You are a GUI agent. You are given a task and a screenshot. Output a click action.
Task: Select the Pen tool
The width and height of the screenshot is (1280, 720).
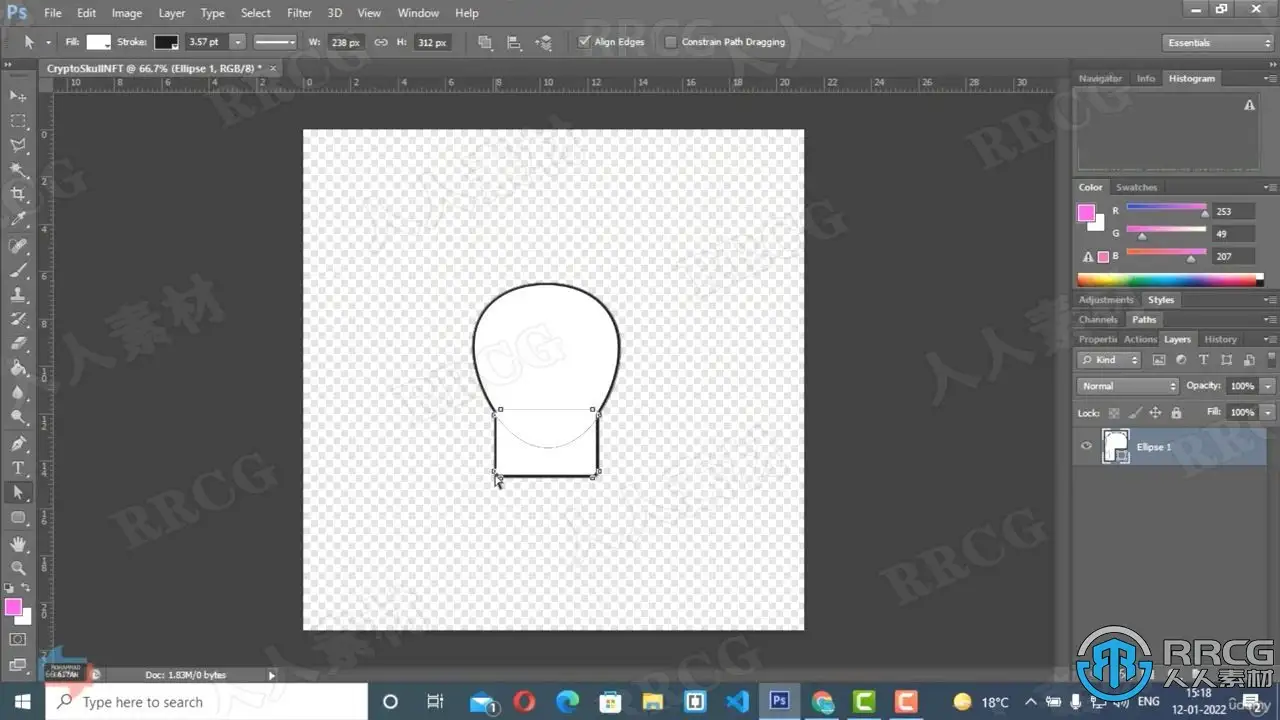(x=18, y=443)
